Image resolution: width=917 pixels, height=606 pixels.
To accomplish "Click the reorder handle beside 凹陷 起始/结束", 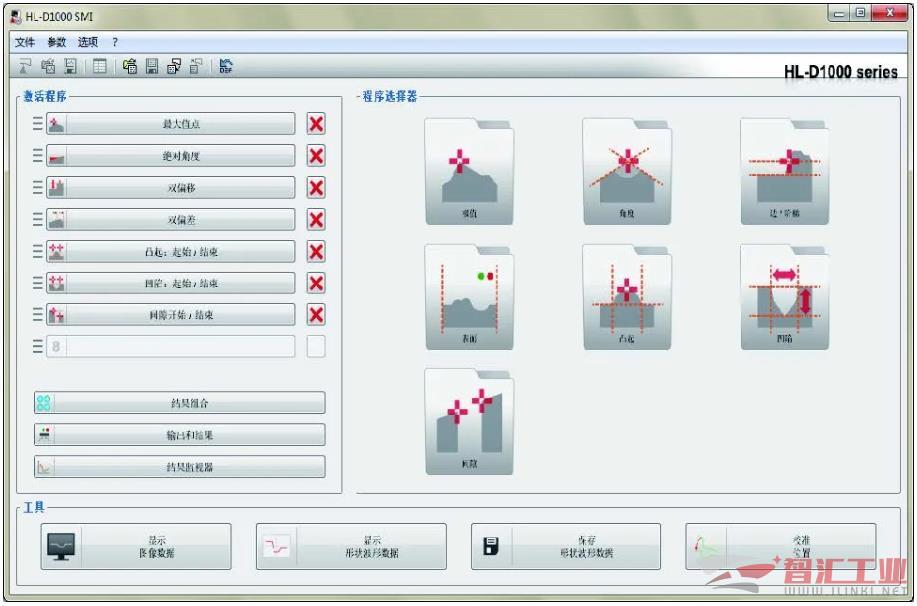I will [37, 283].
